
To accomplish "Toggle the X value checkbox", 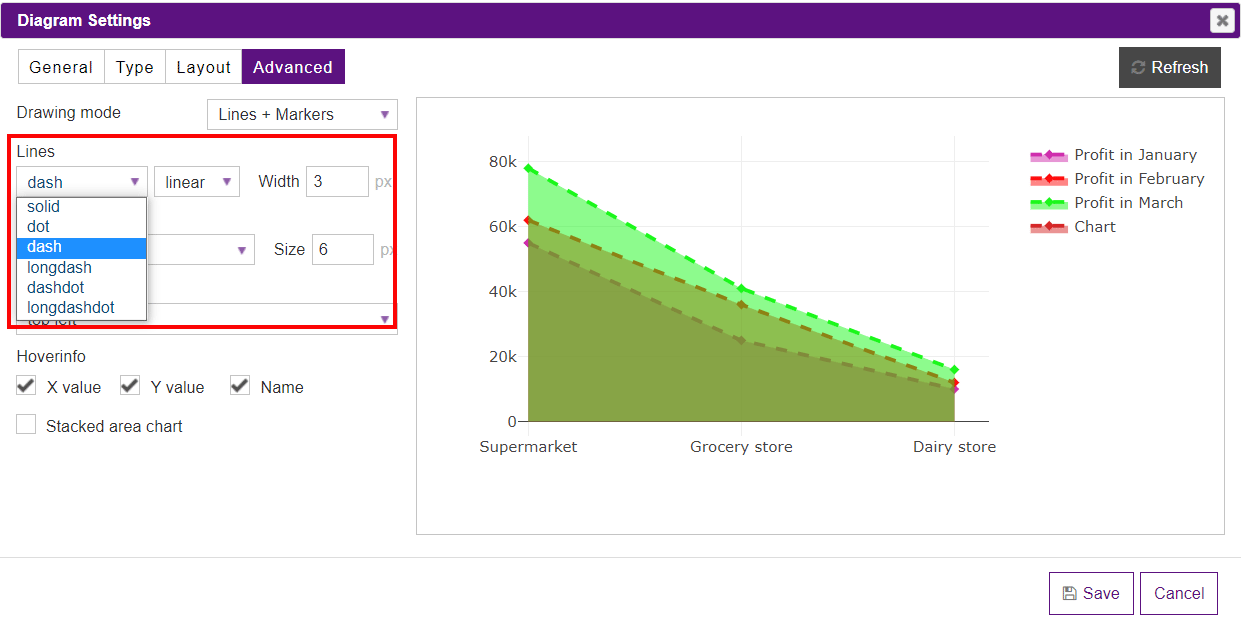I will (27, 386).
